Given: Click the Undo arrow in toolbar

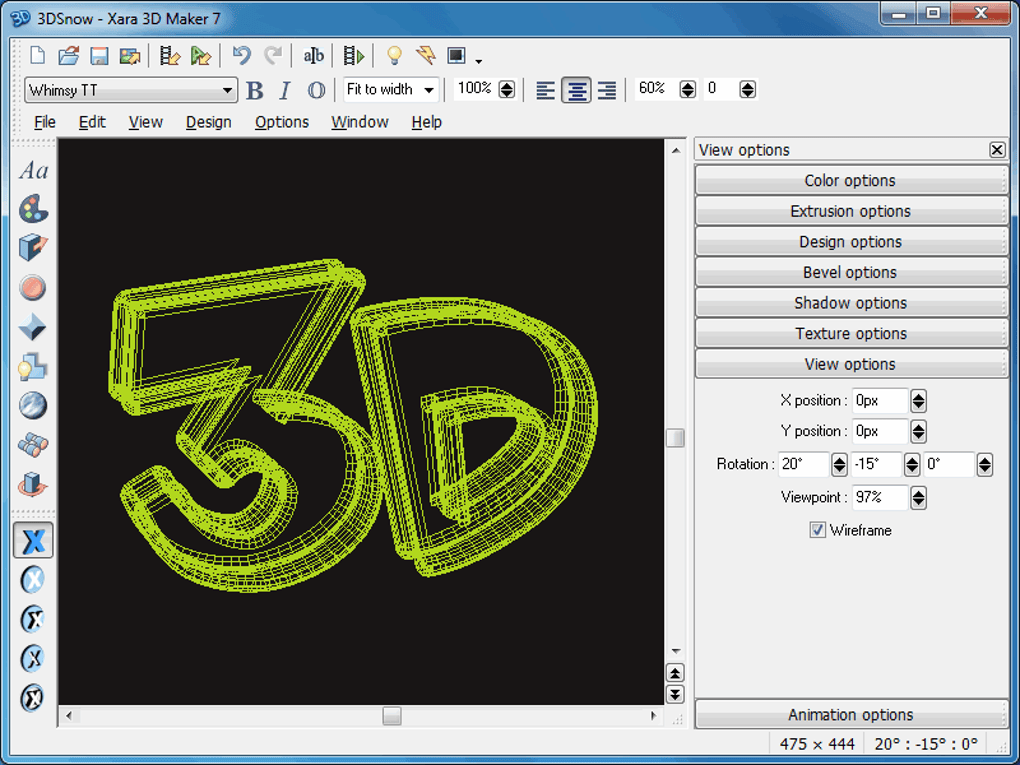Looking at the screenshot, I should point(241,56).
